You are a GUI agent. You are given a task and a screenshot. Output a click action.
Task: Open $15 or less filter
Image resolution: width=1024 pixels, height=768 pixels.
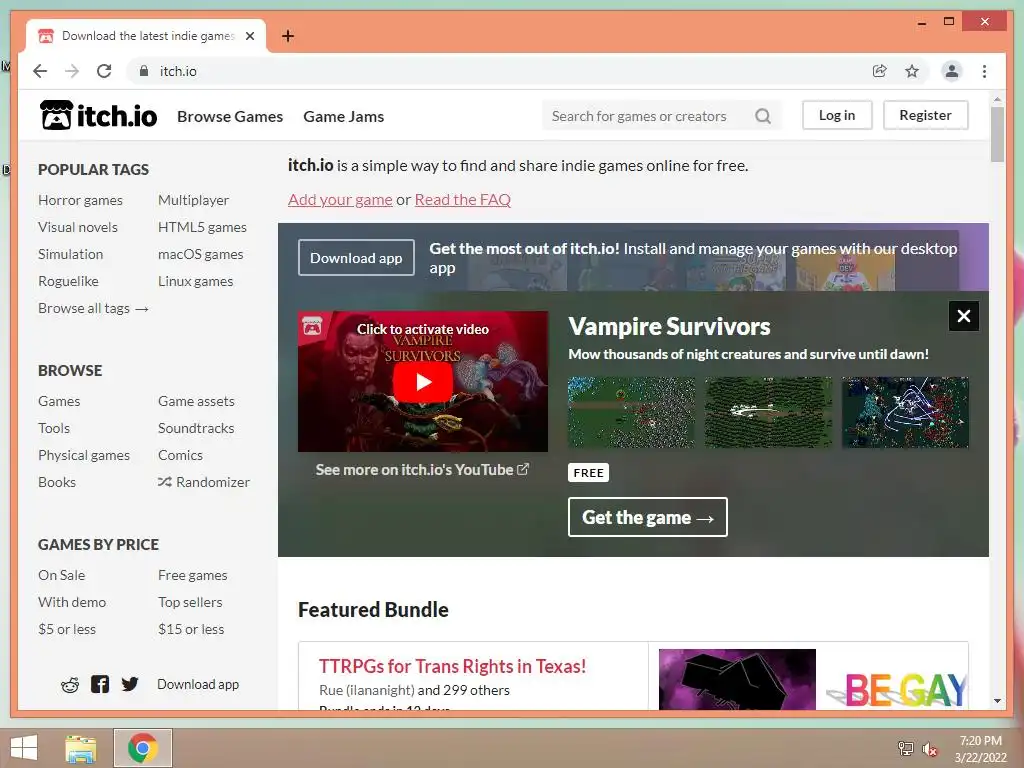pos(191,630)
